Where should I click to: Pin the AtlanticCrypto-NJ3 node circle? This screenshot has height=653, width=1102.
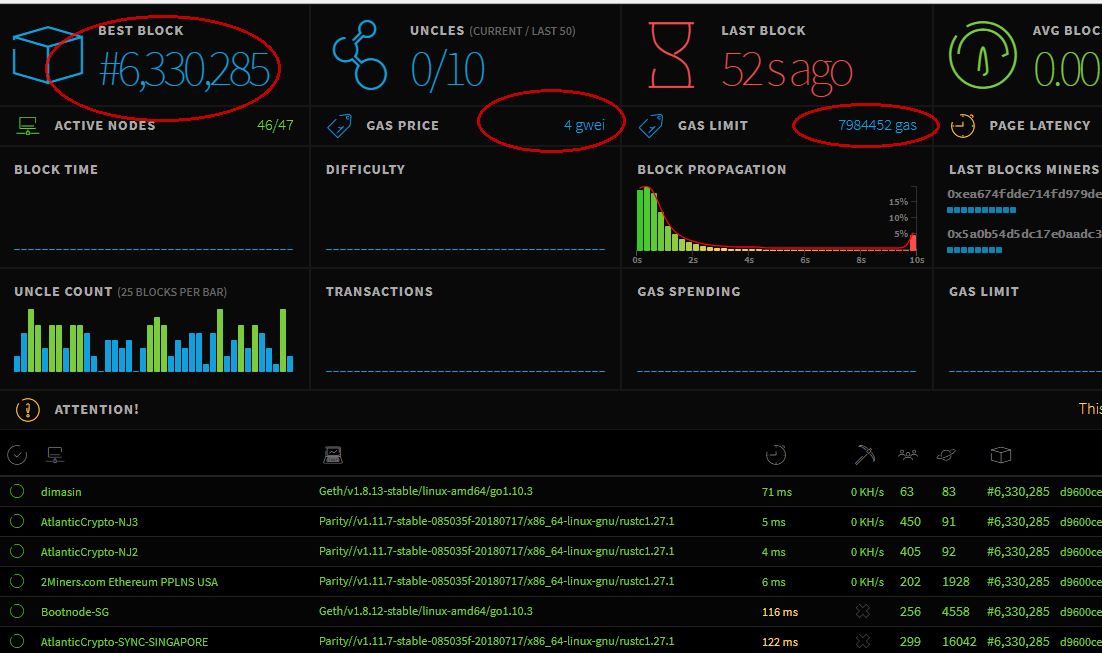coord(17,522)
